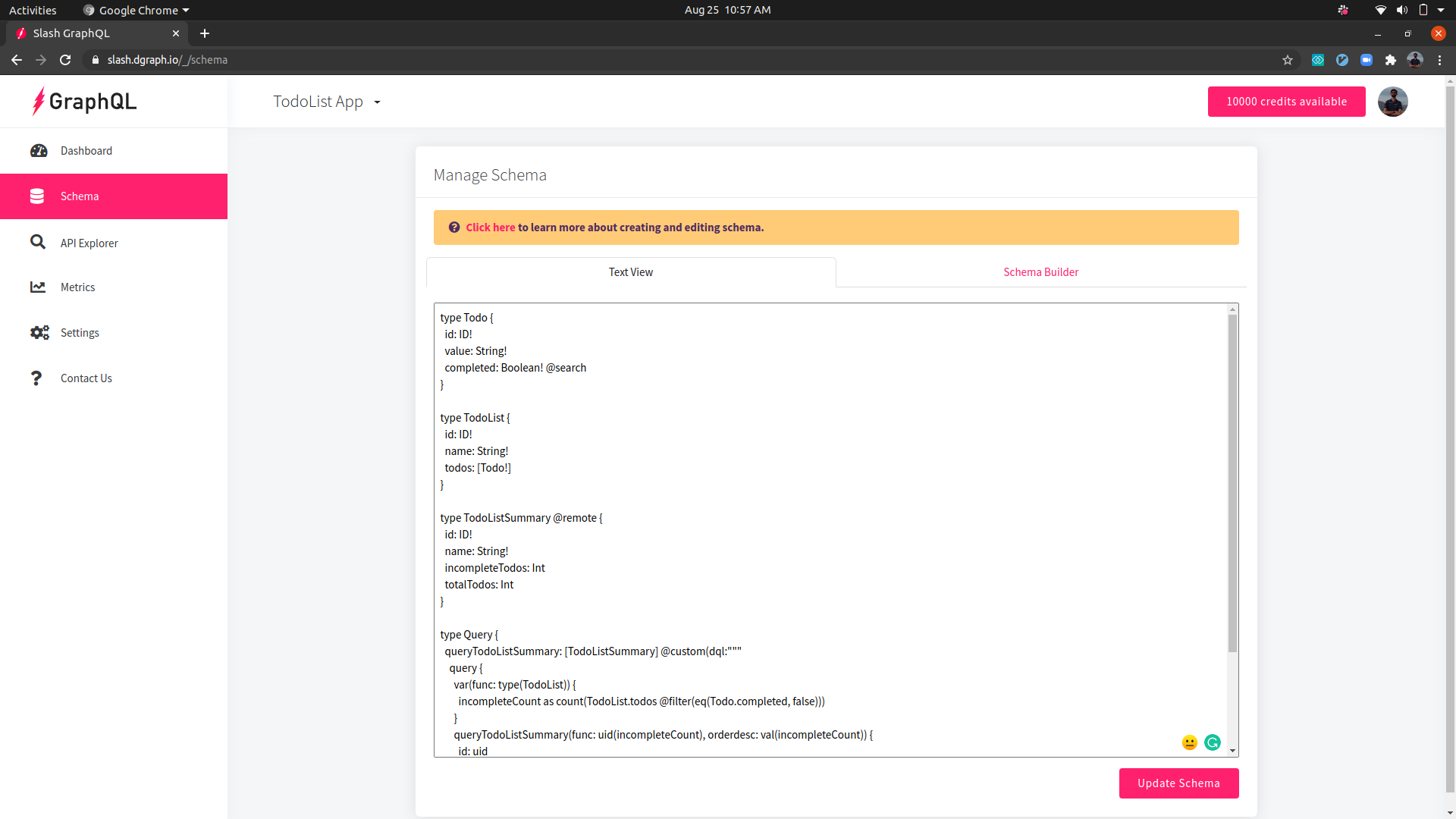Open the system menu arrow
Image resolution: width=1456 pixels, height=819 pixels.
[x=1441, y=10]
